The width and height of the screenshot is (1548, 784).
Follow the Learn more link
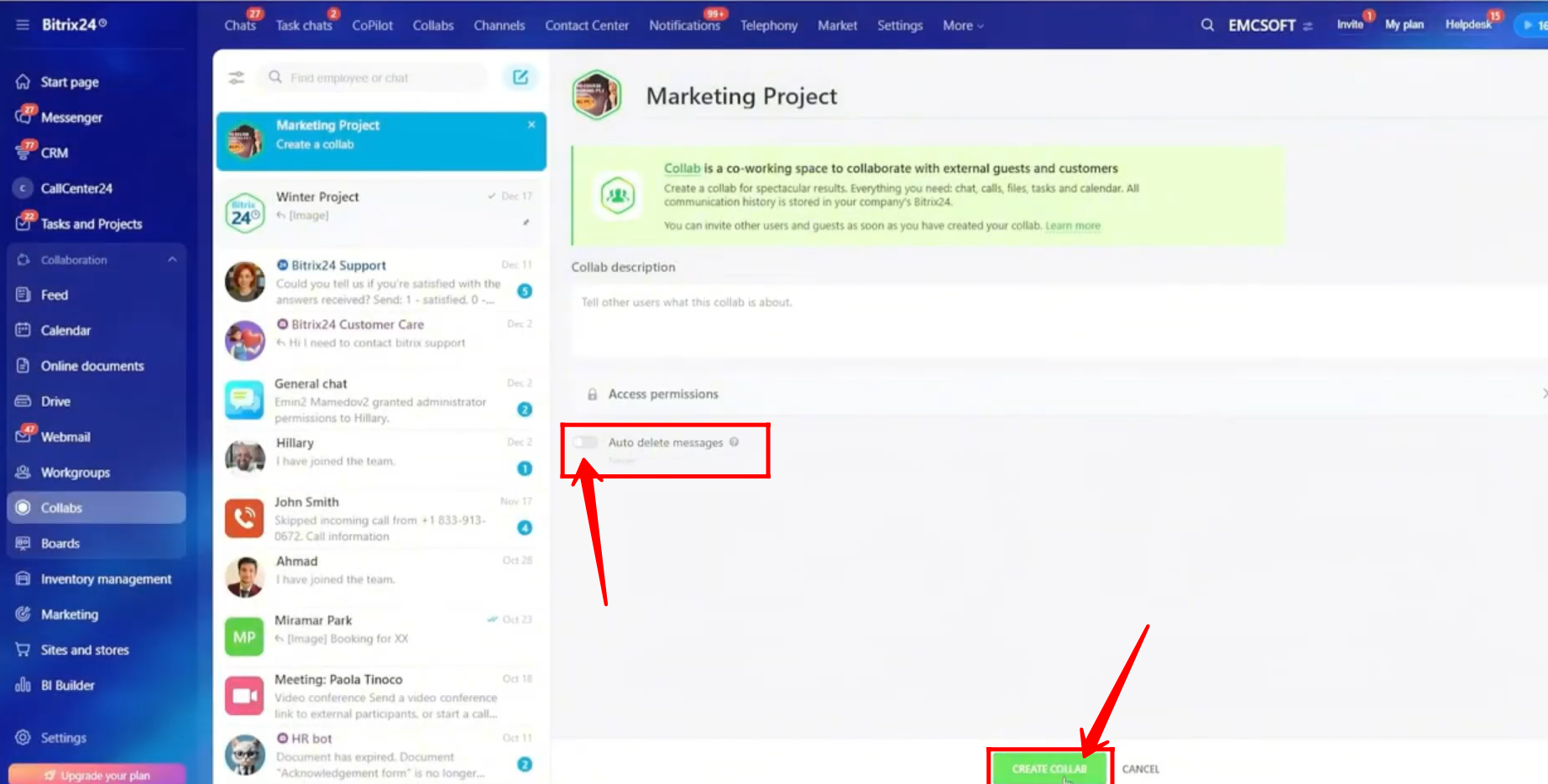tap(1072, 226)
